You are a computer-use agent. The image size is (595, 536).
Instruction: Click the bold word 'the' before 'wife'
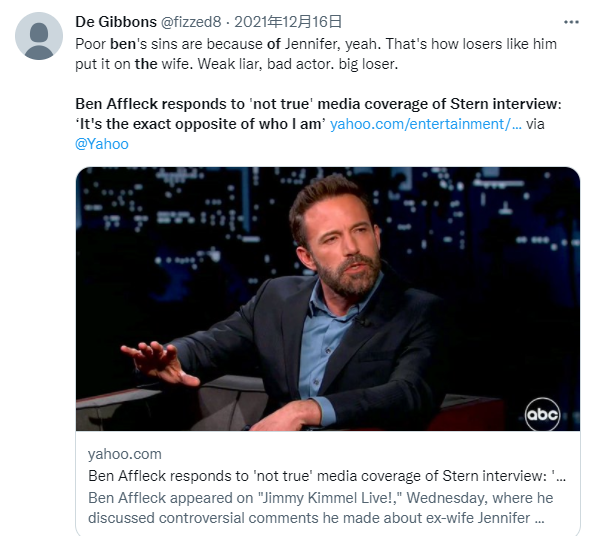pos(146,64)
